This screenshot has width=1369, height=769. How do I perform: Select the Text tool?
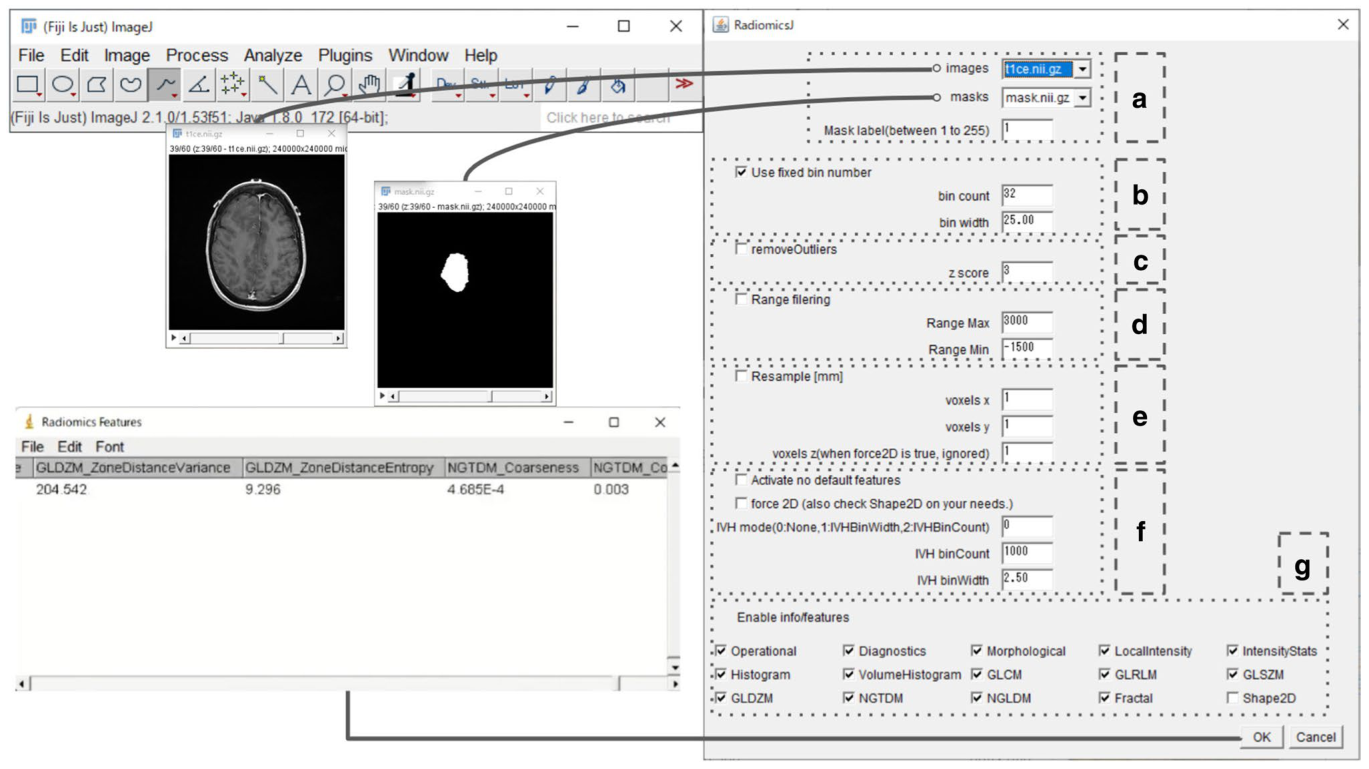pos(301,85)
